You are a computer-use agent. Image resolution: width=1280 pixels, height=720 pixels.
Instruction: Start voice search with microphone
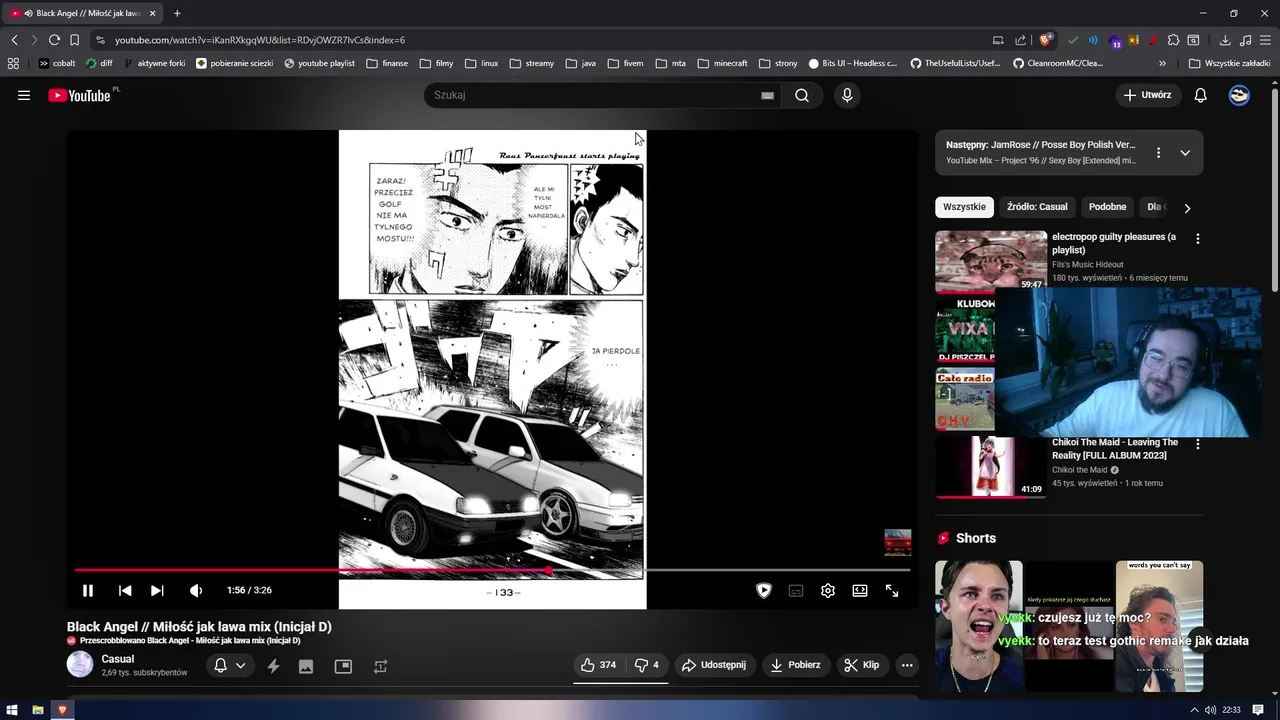click(847, 95)
